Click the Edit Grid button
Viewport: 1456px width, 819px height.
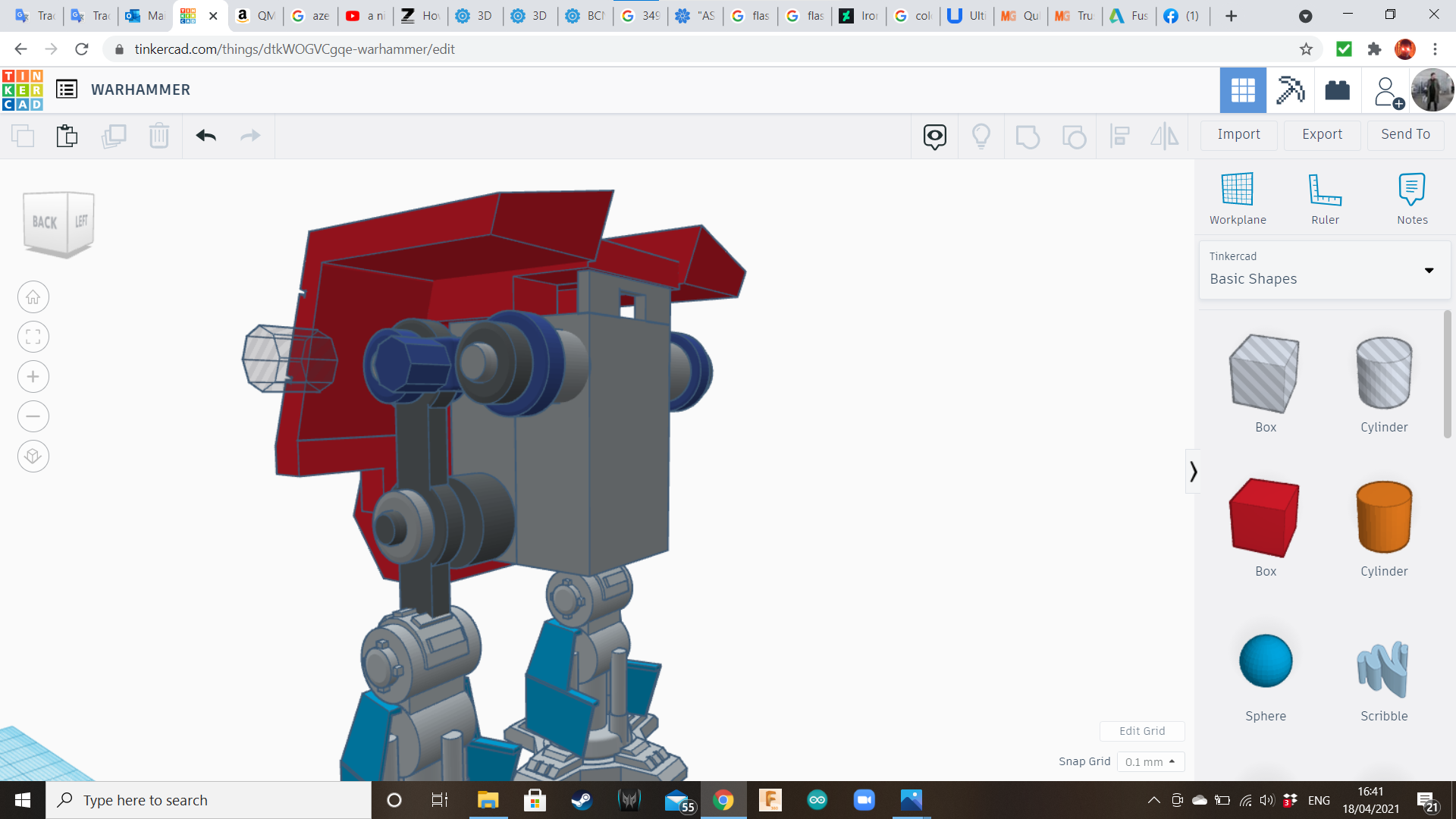pyautogui.click(x=1141, y=731)
